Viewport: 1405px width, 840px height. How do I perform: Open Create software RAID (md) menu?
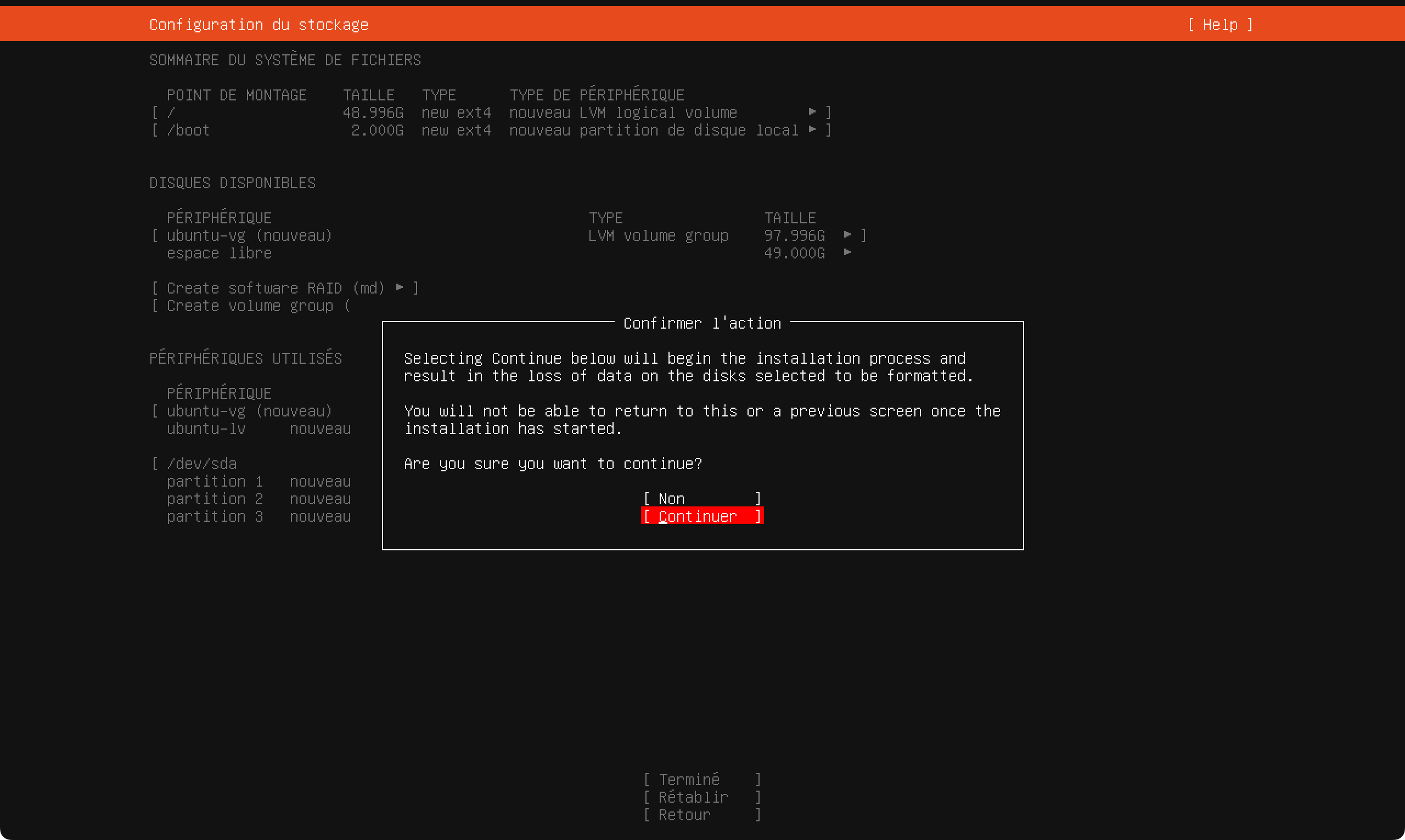pos(285,288)
